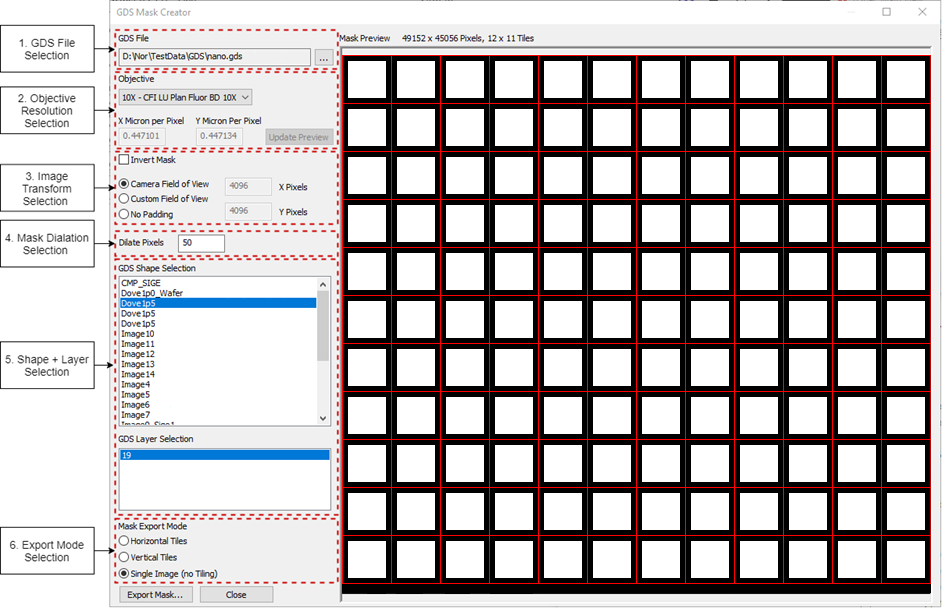Select Image10 in GDS Shape Selection
Screen dimensions: 942x608
(138, 334)
